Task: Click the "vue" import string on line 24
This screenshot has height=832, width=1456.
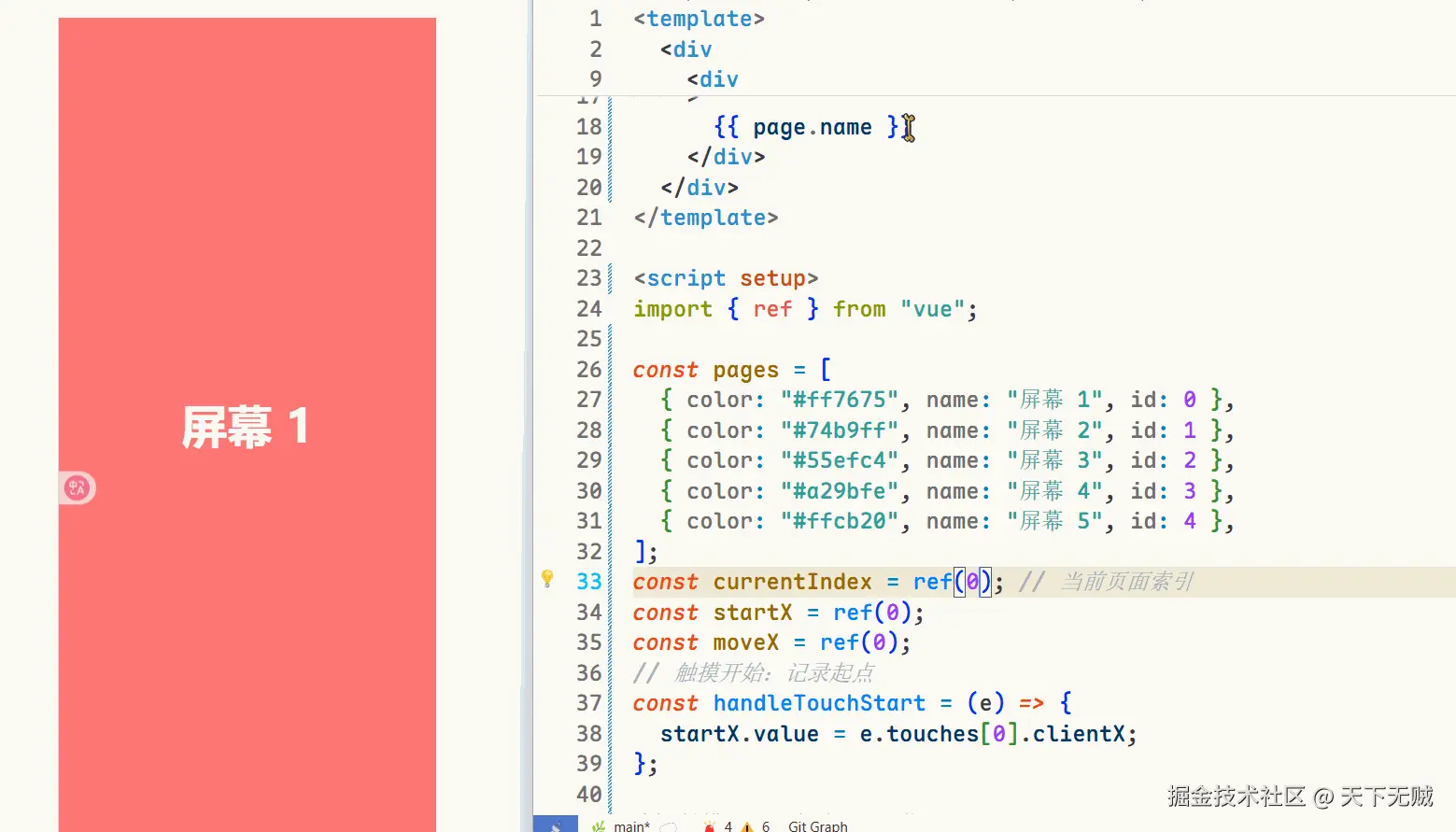Action: (x=932, y=309)
